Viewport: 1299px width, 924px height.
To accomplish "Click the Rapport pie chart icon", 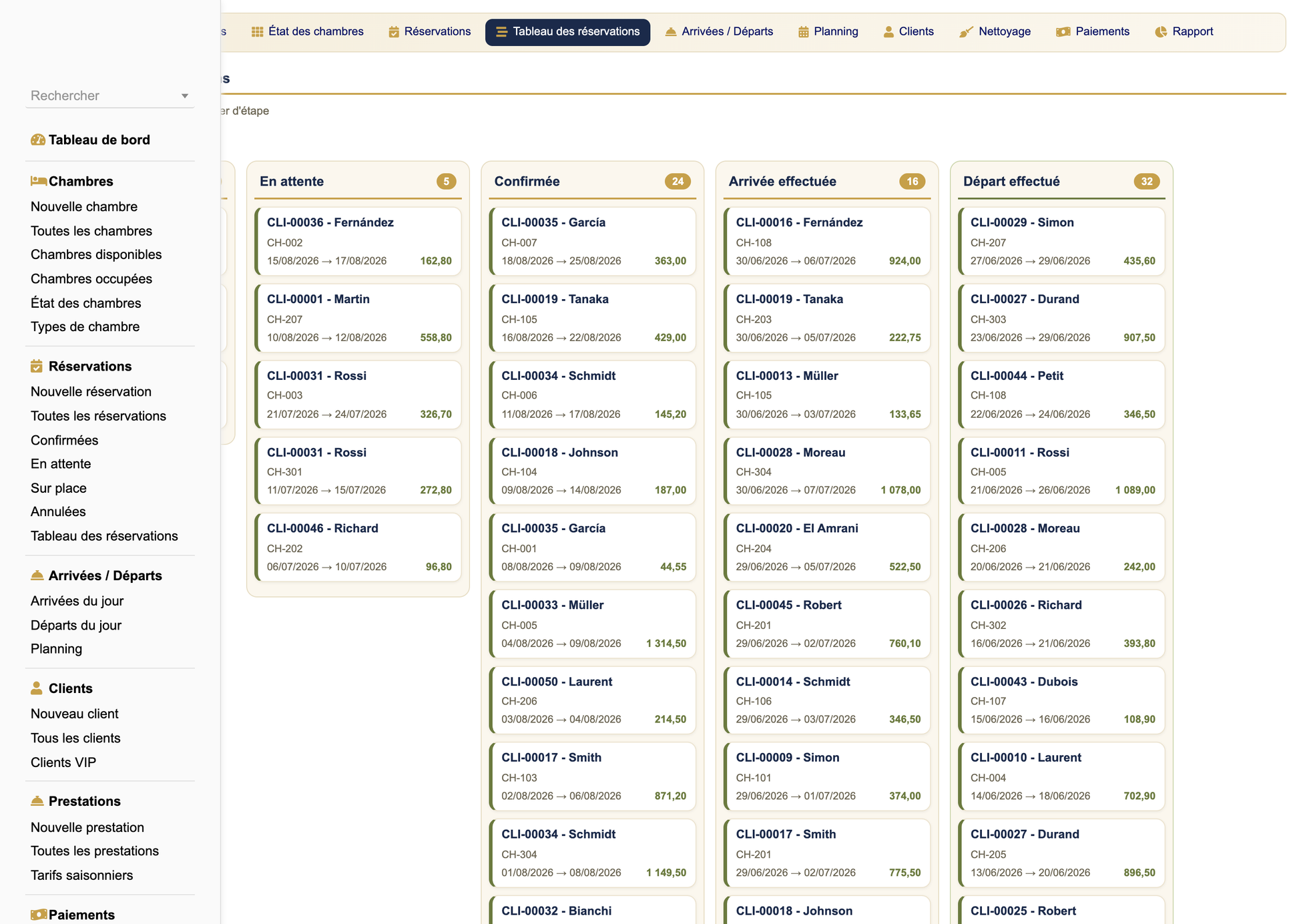I will pos(1161,31).
